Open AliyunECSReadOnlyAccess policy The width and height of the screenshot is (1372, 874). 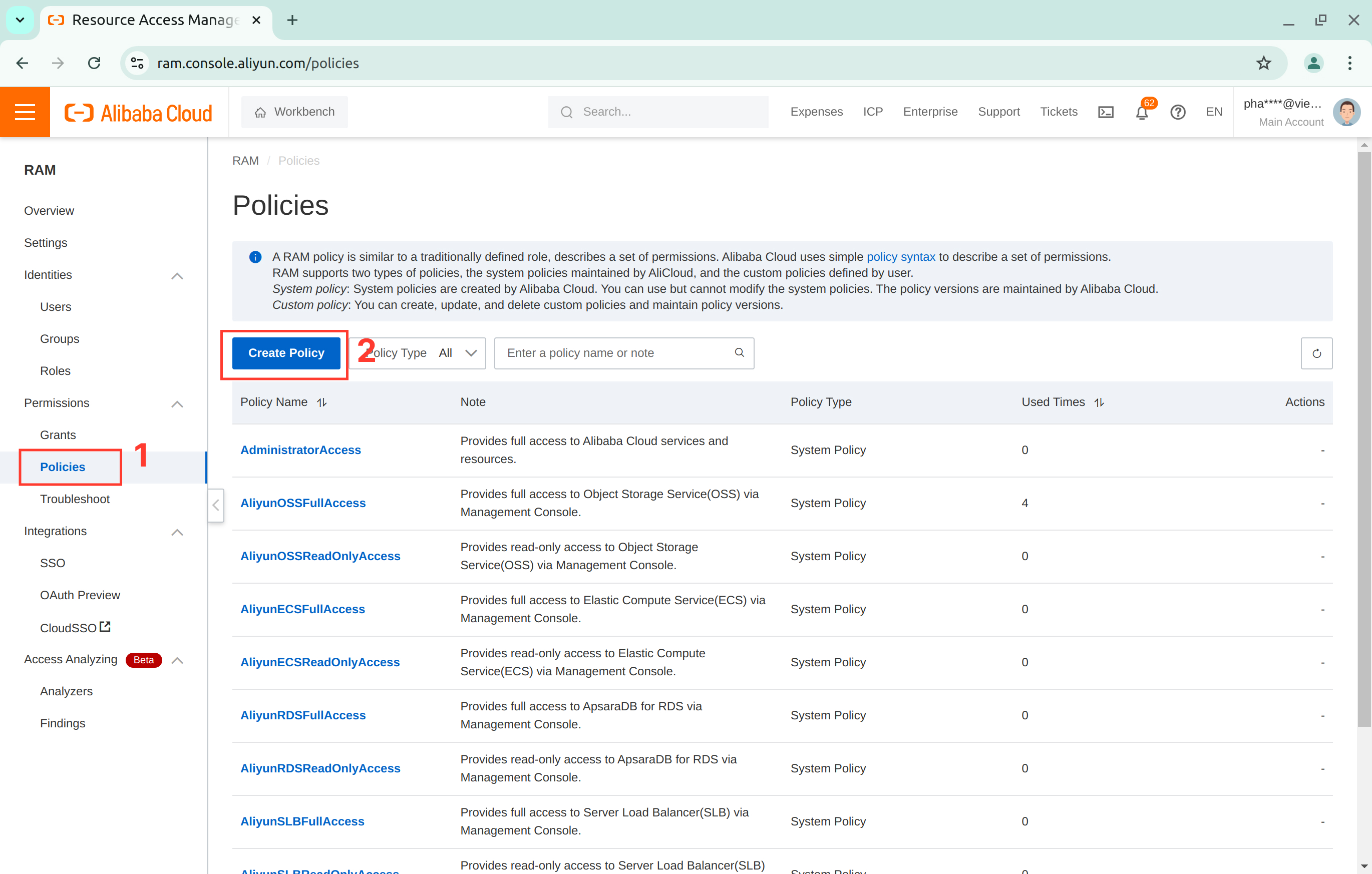[320, 662]
